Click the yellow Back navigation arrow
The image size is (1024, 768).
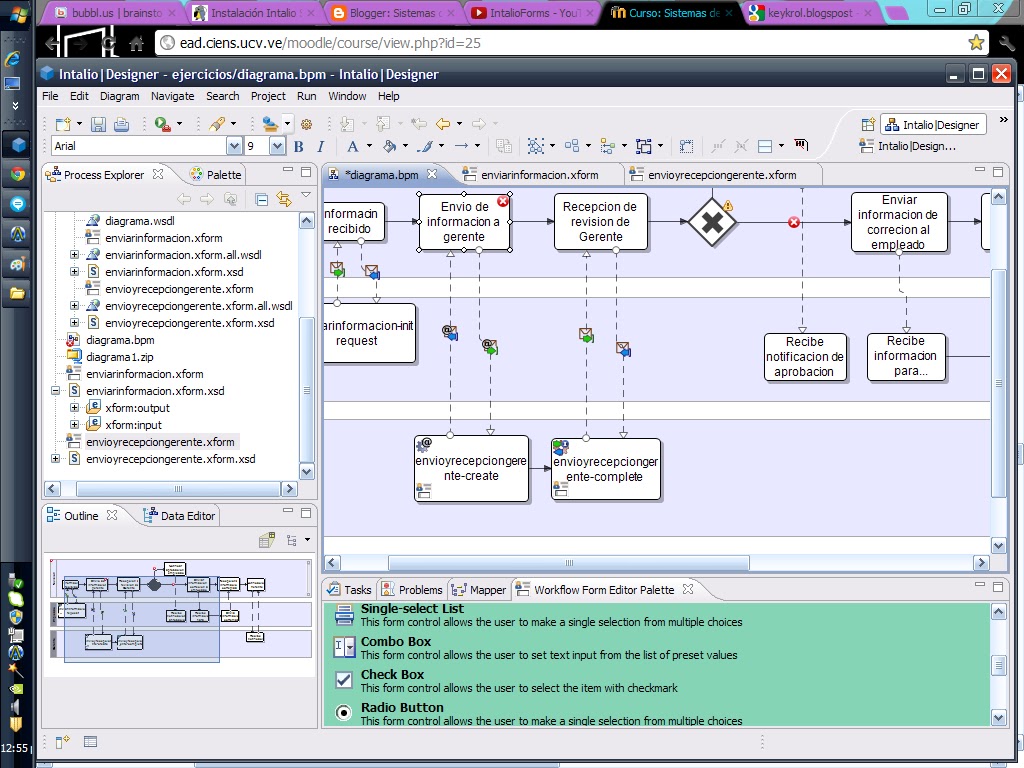coord(443,123)
